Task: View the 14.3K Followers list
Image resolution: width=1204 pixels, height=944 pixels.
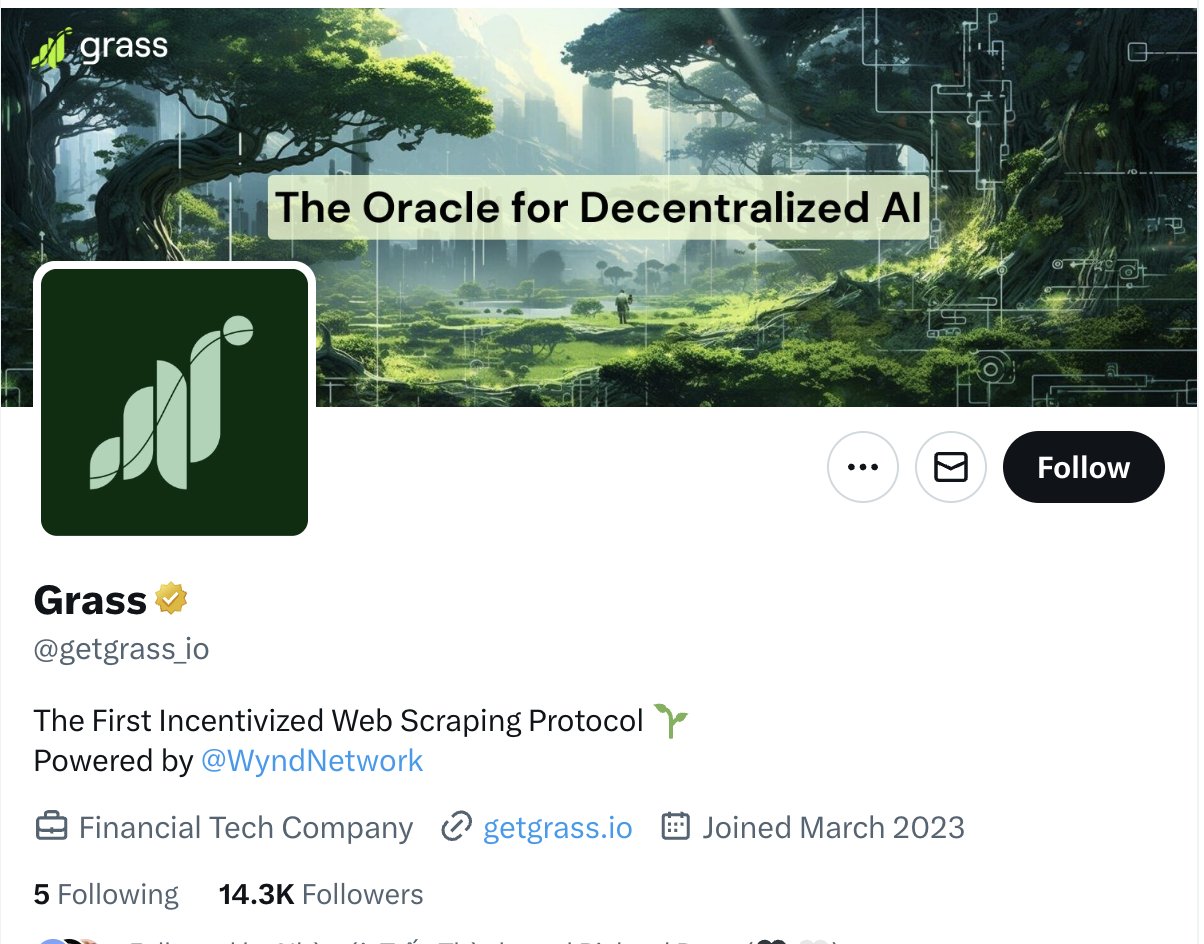Action: pos(321,894)
